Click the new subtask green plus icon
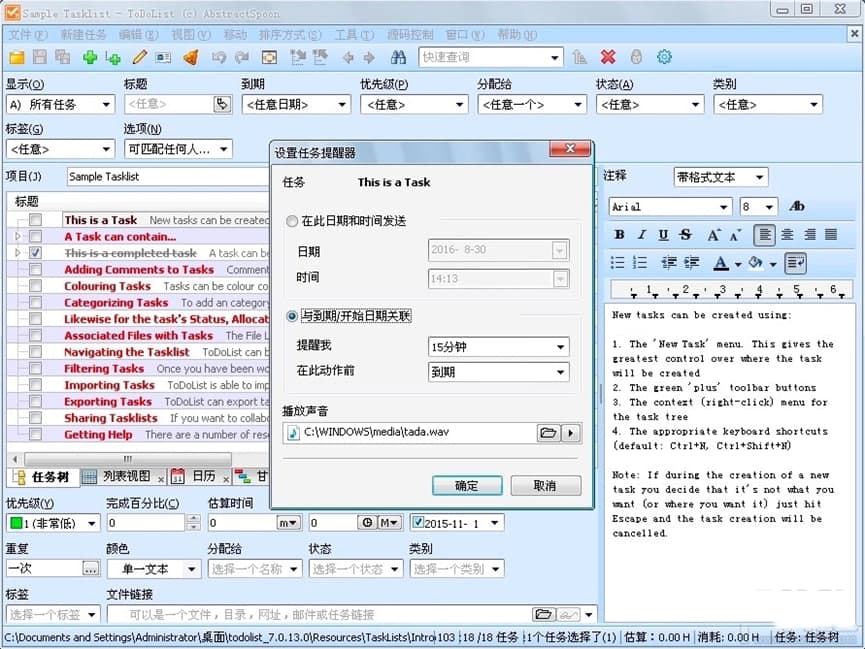This screenshot has width=865, height=649. pos(113,57)
